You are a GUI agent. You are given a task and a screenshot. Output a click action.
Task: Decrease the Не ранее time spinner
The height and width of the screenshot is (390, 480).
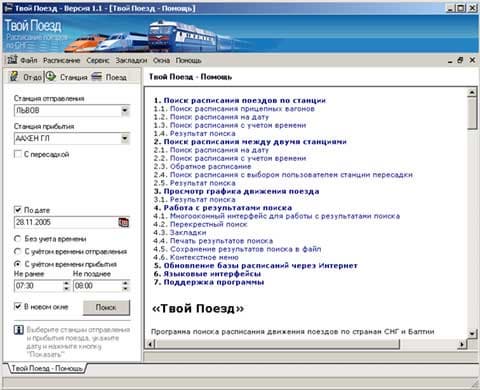66,289
